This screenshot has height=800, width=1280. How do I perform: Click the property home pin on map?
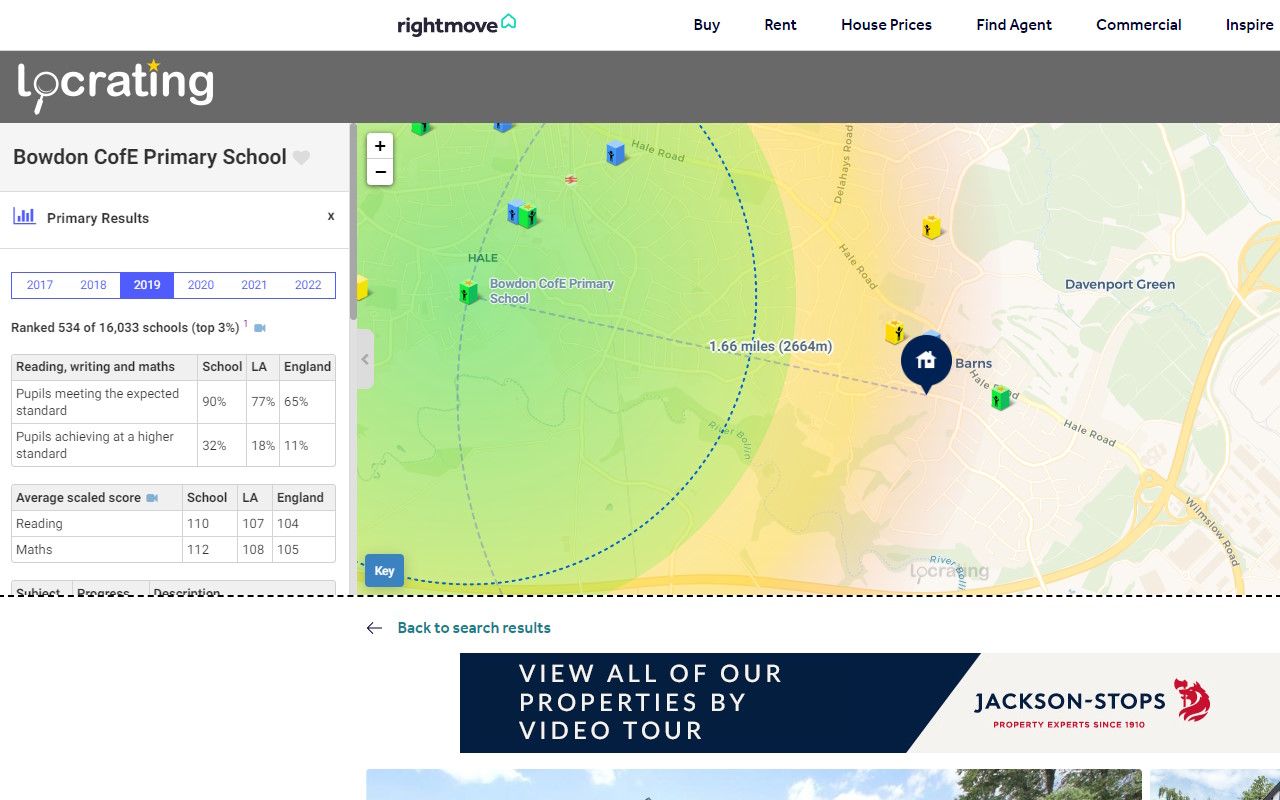click(926, 364)
